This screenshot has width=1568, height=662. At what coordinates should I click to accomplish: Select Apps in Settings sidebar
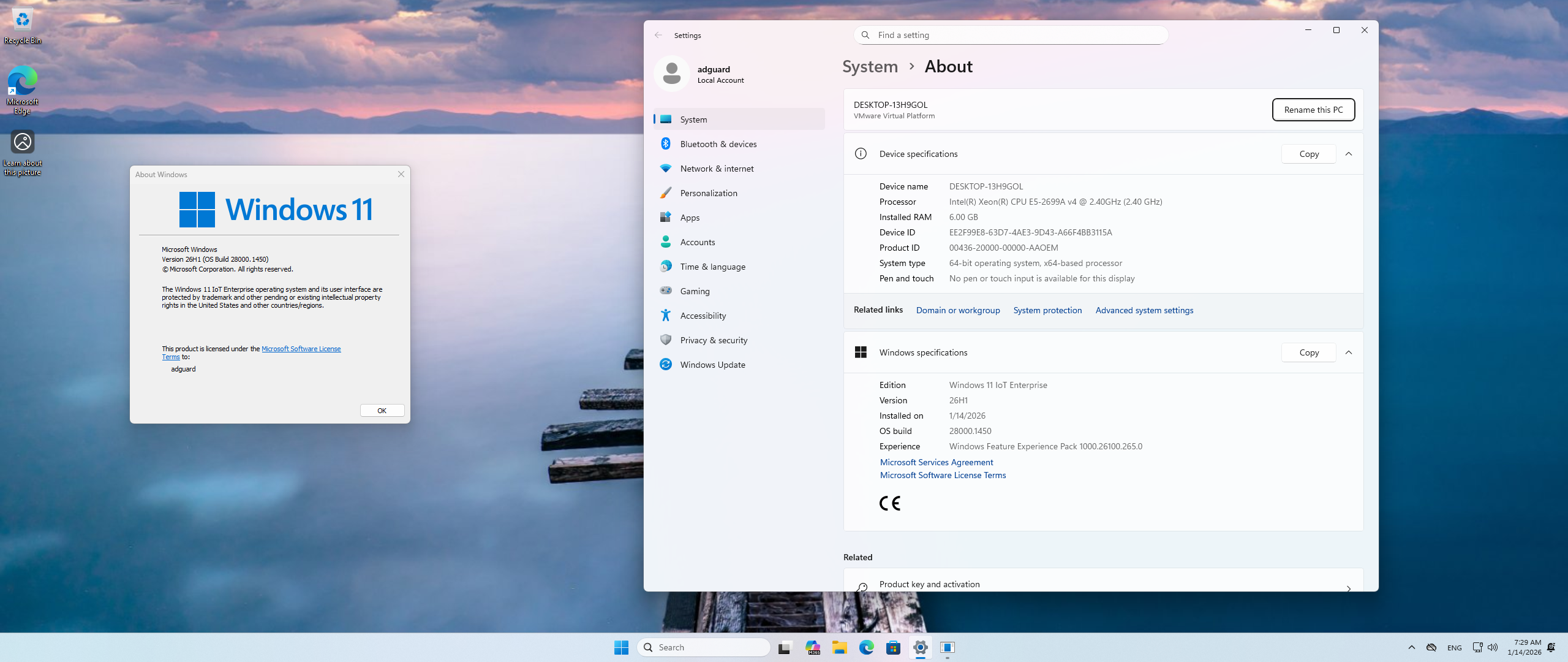(690, 218)
